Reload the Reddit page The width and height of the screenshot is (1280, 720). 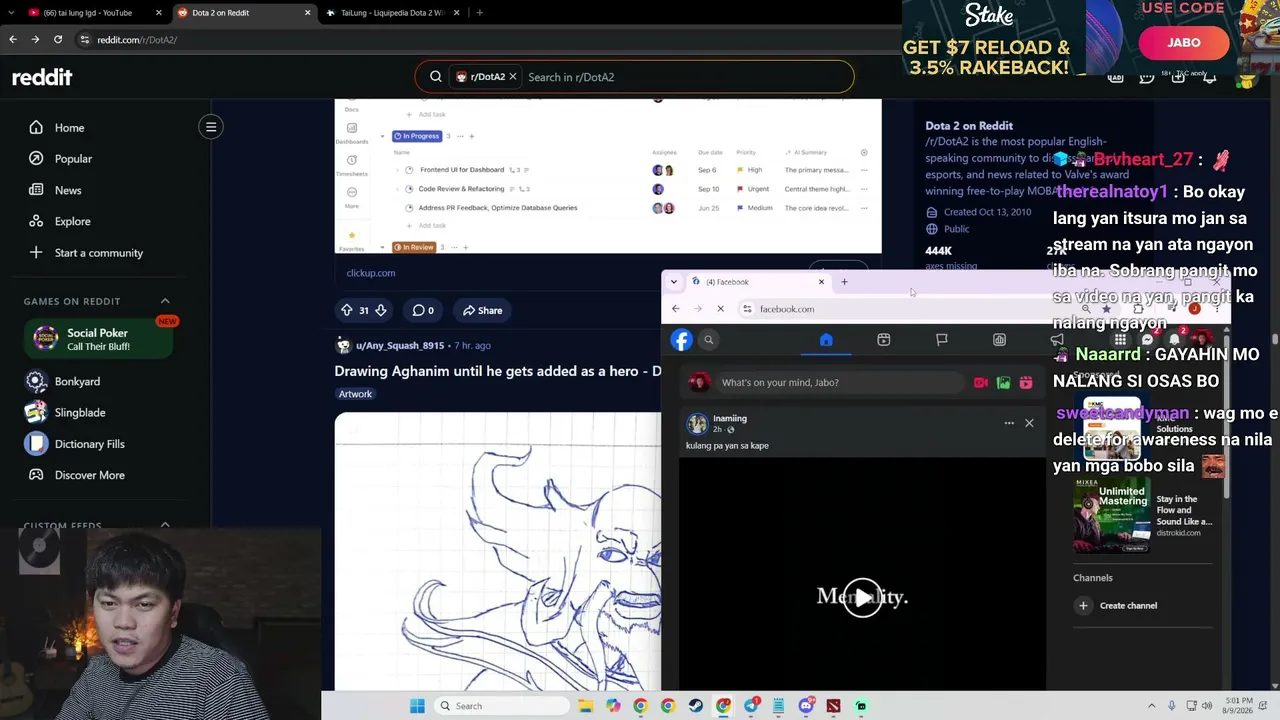(x=58, y=40)
